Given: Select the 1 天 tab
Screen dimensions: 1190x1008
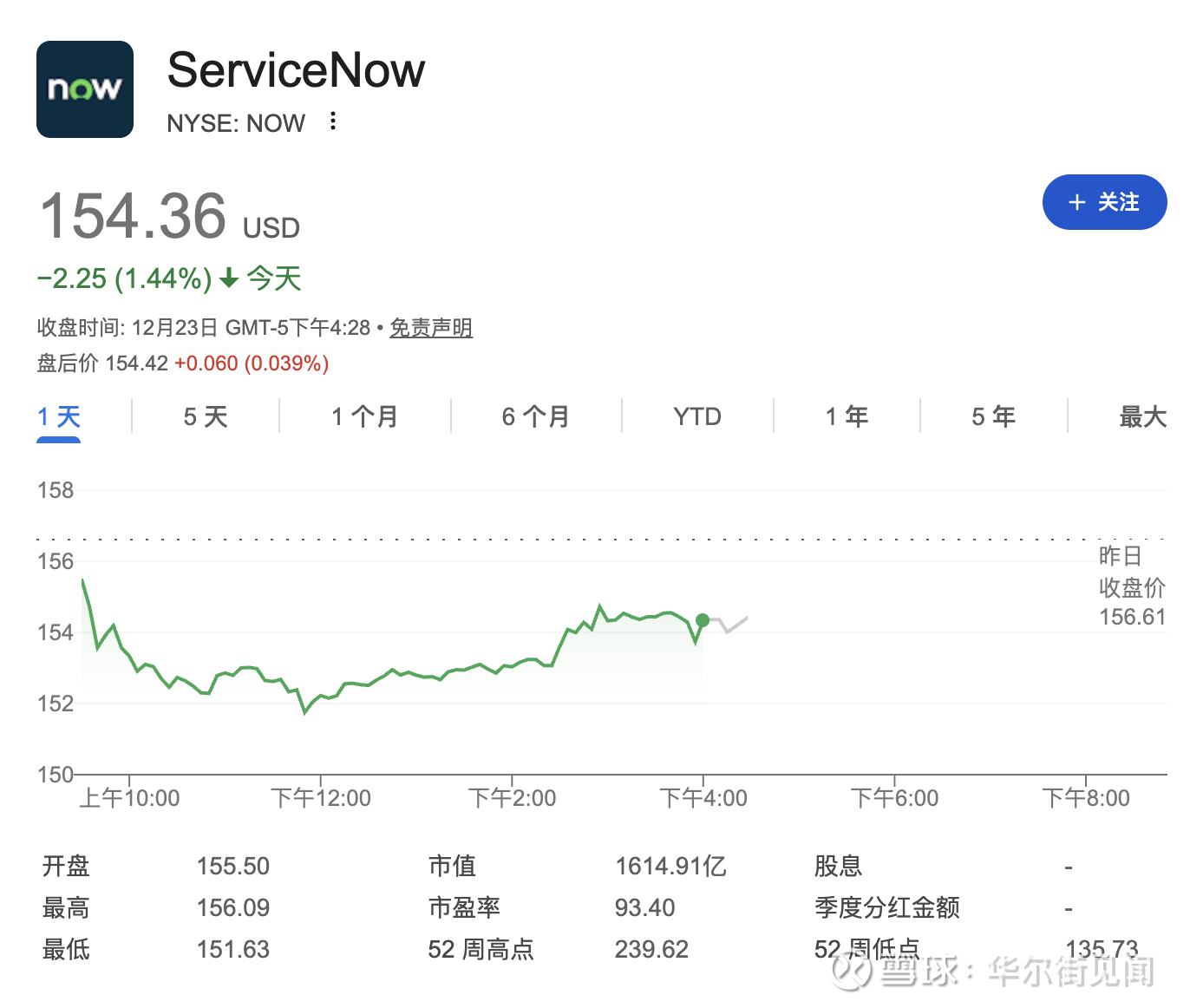Looking at the screenshot, I should click(x=59, y=417).
